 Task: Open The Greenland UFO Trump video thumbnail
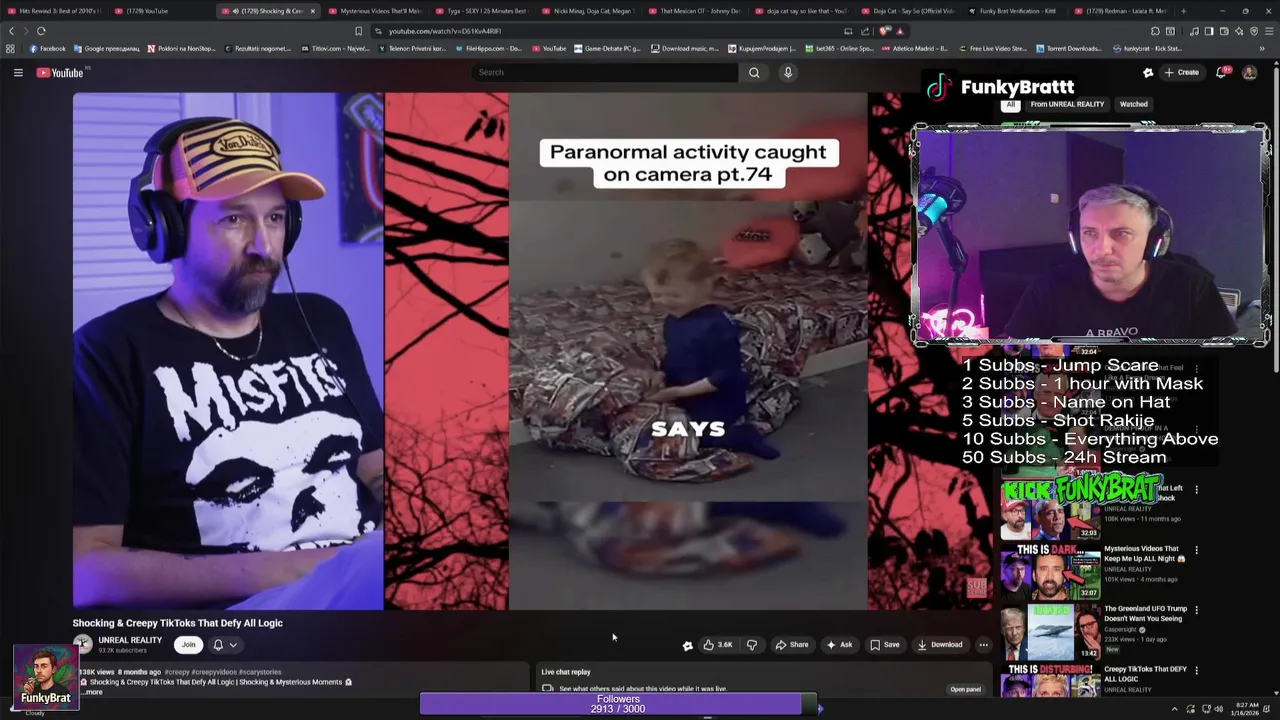pos(1050,632)
